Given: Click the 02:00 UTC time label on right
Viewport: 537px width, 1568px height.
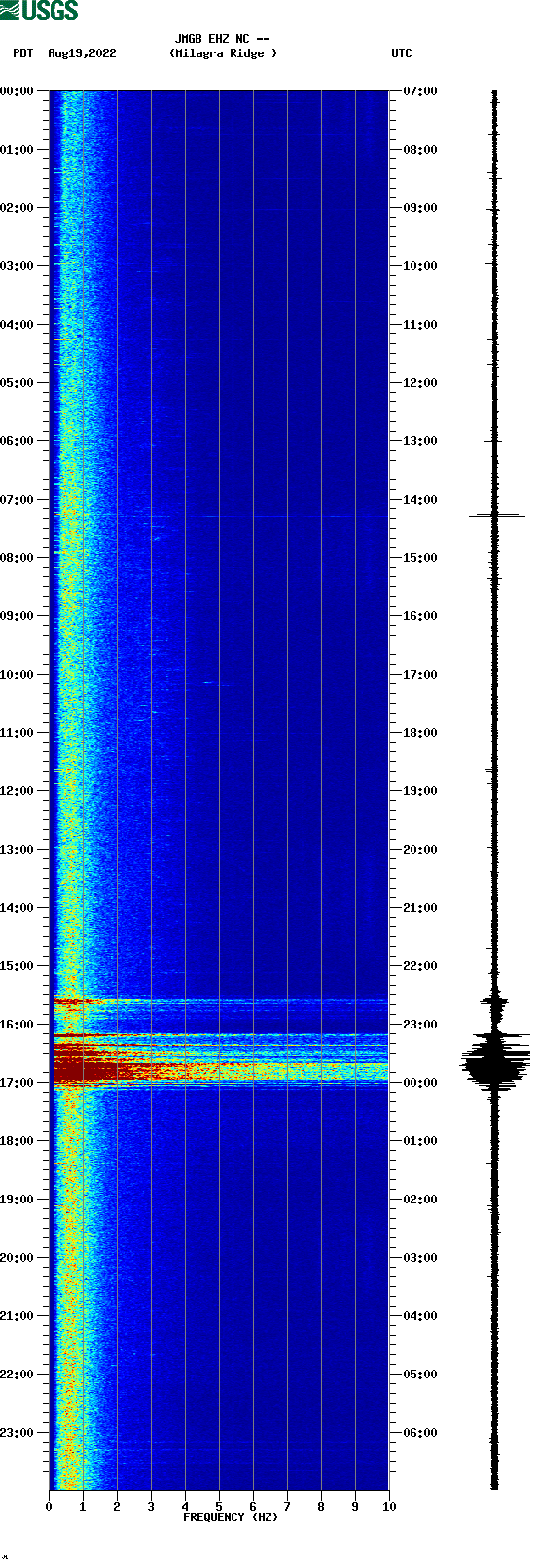Looking at the screenshot, I should 420,1200.
